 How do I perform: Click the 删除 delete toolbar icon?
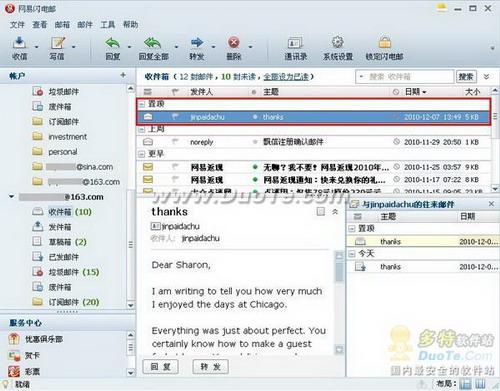click(x=234, y=42)
